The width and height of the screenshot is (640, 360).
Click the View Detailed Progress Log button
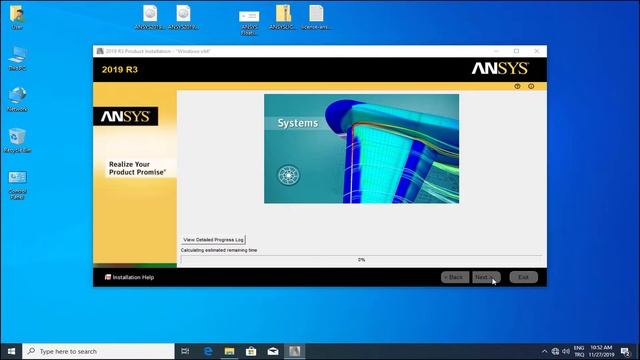(213, 240)
